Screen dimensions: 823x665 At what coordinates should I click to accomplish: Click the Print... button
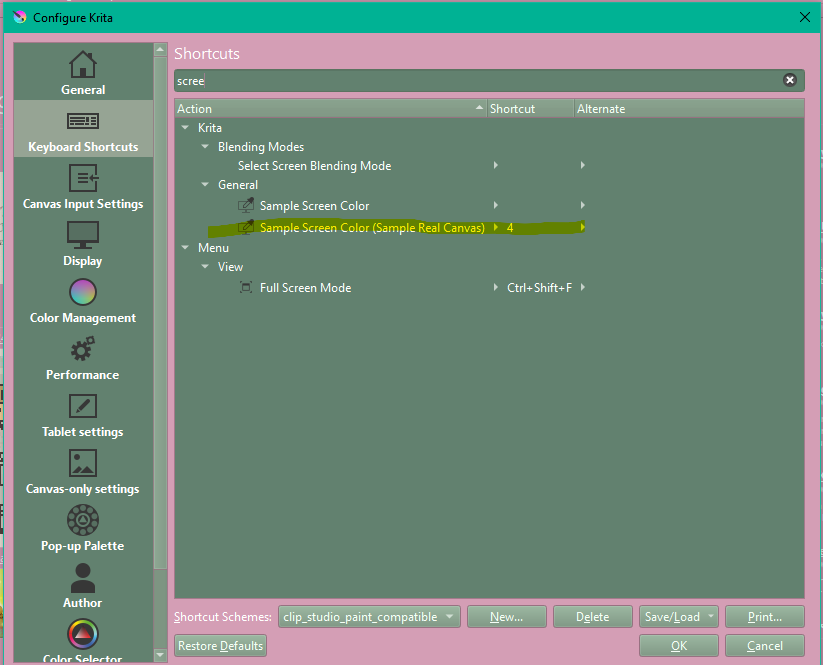coord(765,617)
